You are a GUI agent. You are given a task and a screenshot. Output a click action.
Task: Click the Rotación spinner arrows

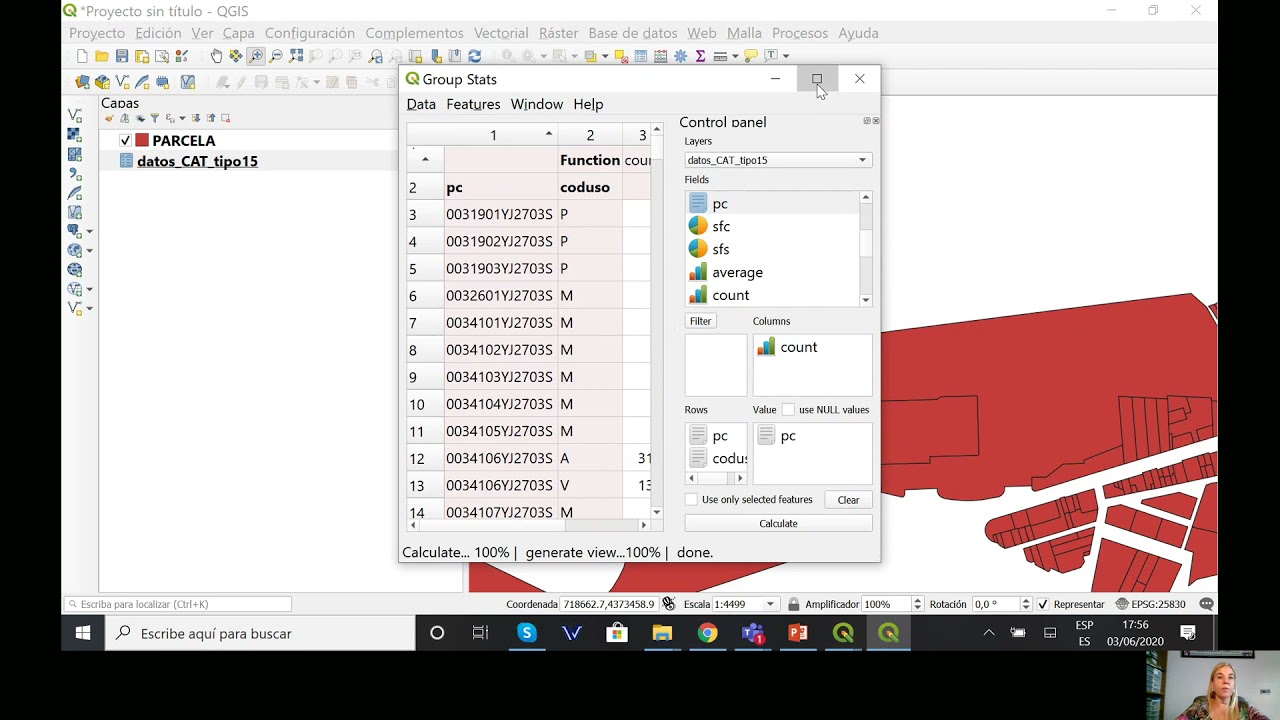pos(1025,604)
